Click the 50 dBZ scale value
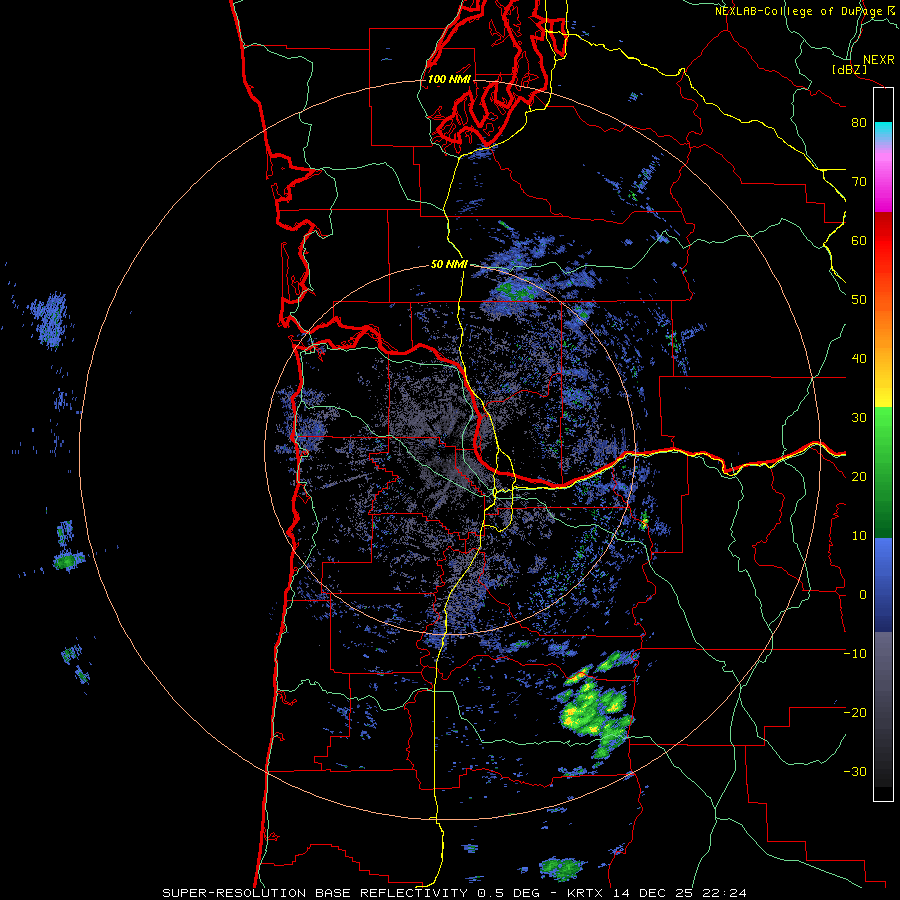This screenshot has width=900, height=900. point(859,300)
